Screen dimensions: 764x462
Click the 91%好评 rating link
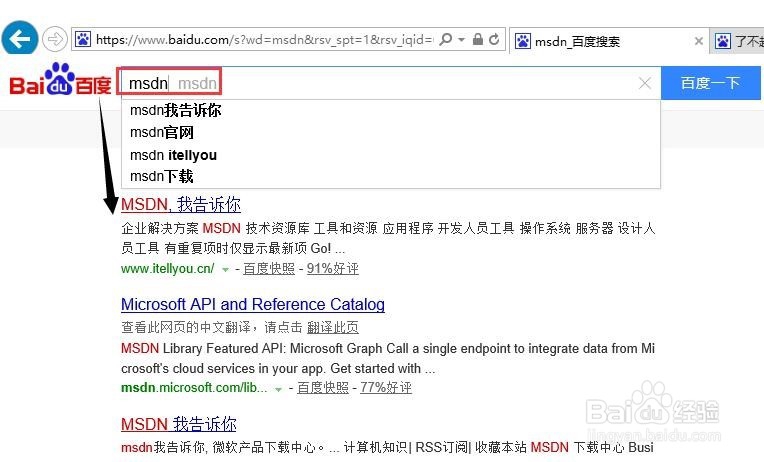point(332,269)
